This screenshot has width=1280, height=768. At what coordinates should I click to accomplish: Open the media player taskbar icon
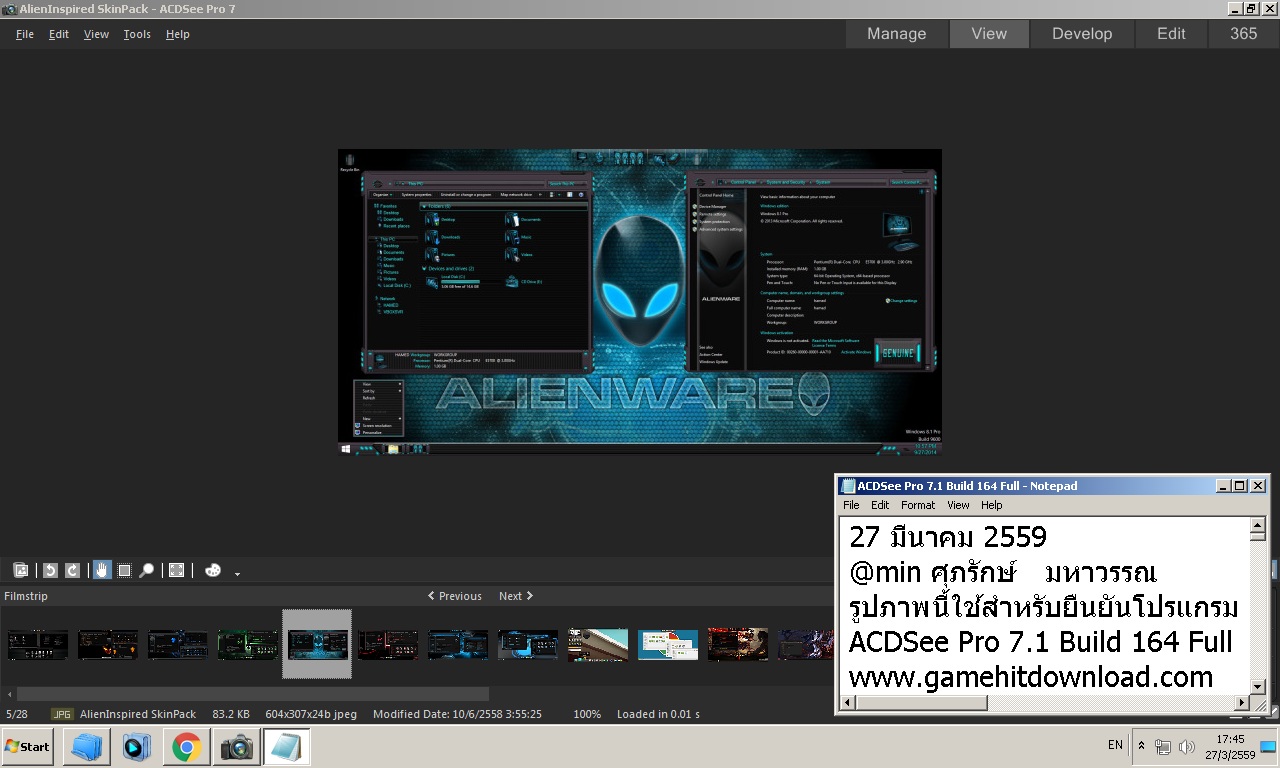(x=136, y=747)
